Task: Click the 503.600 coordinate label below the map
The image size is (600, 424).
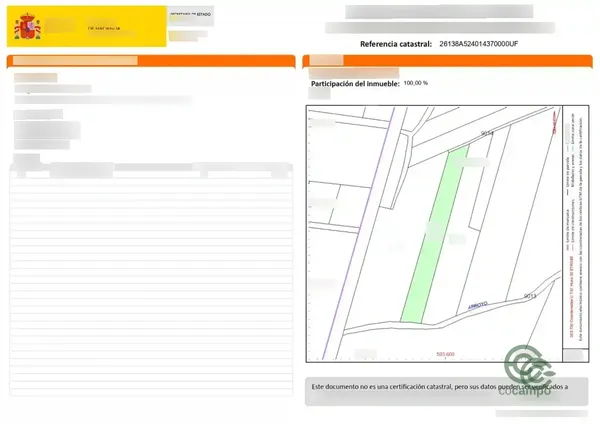Action: tap(445, 354)
